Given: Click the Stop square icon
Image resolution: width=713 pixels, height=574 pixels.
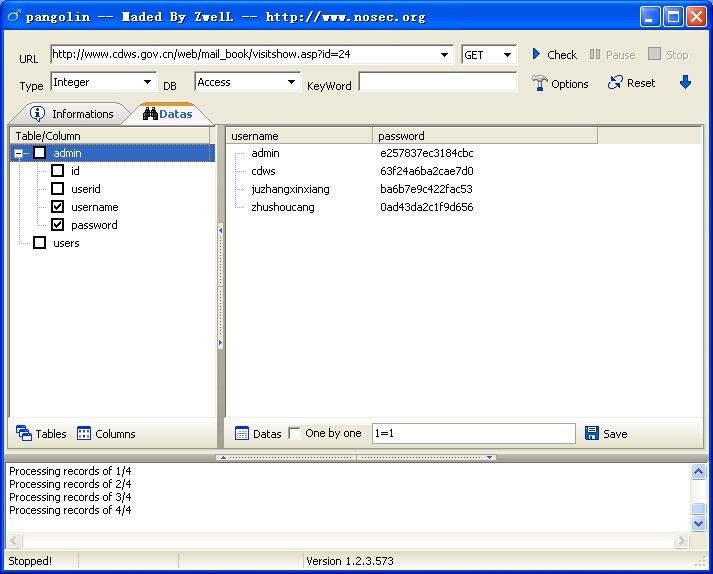Looking at the screenshot, I should [654, 54].
